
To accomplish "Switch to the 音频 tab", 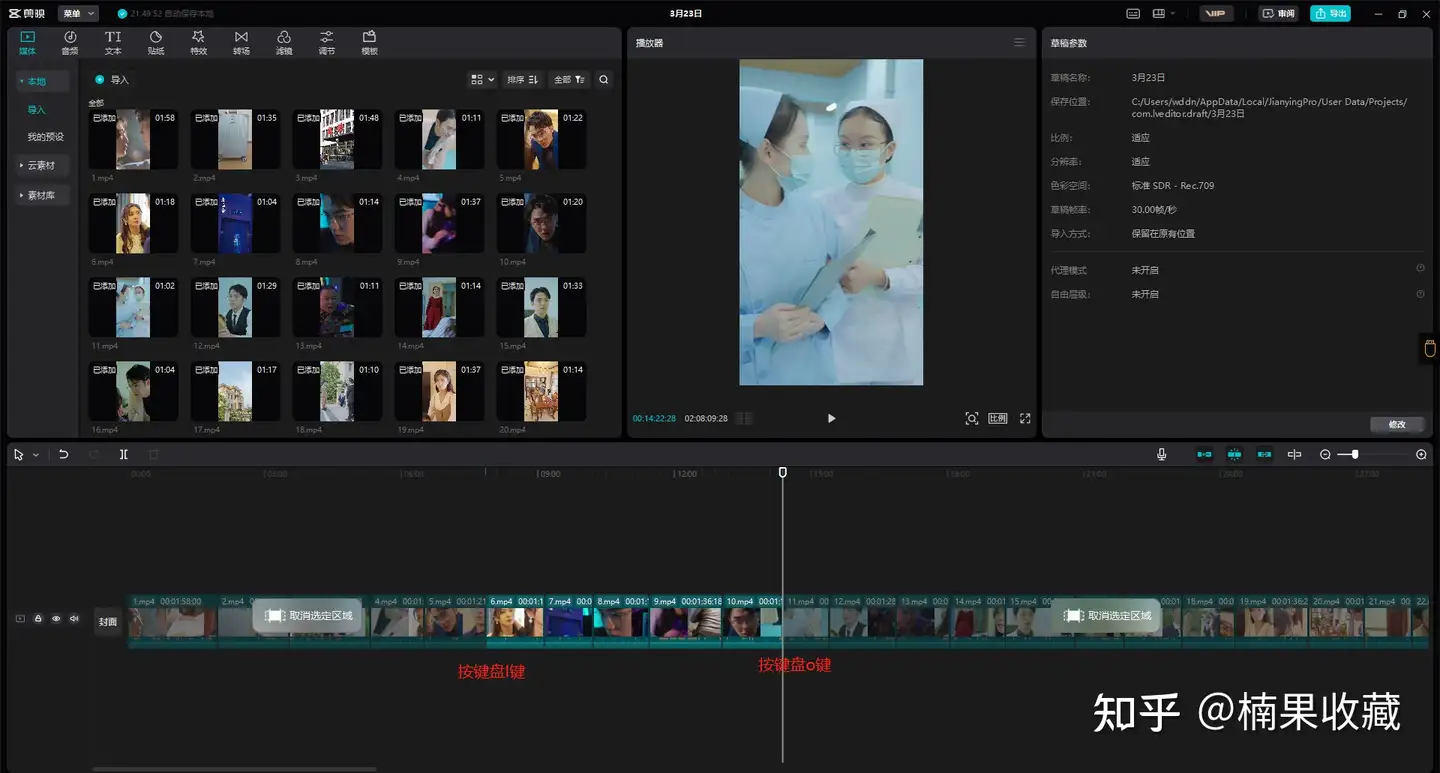I will [x=70, y=43].
